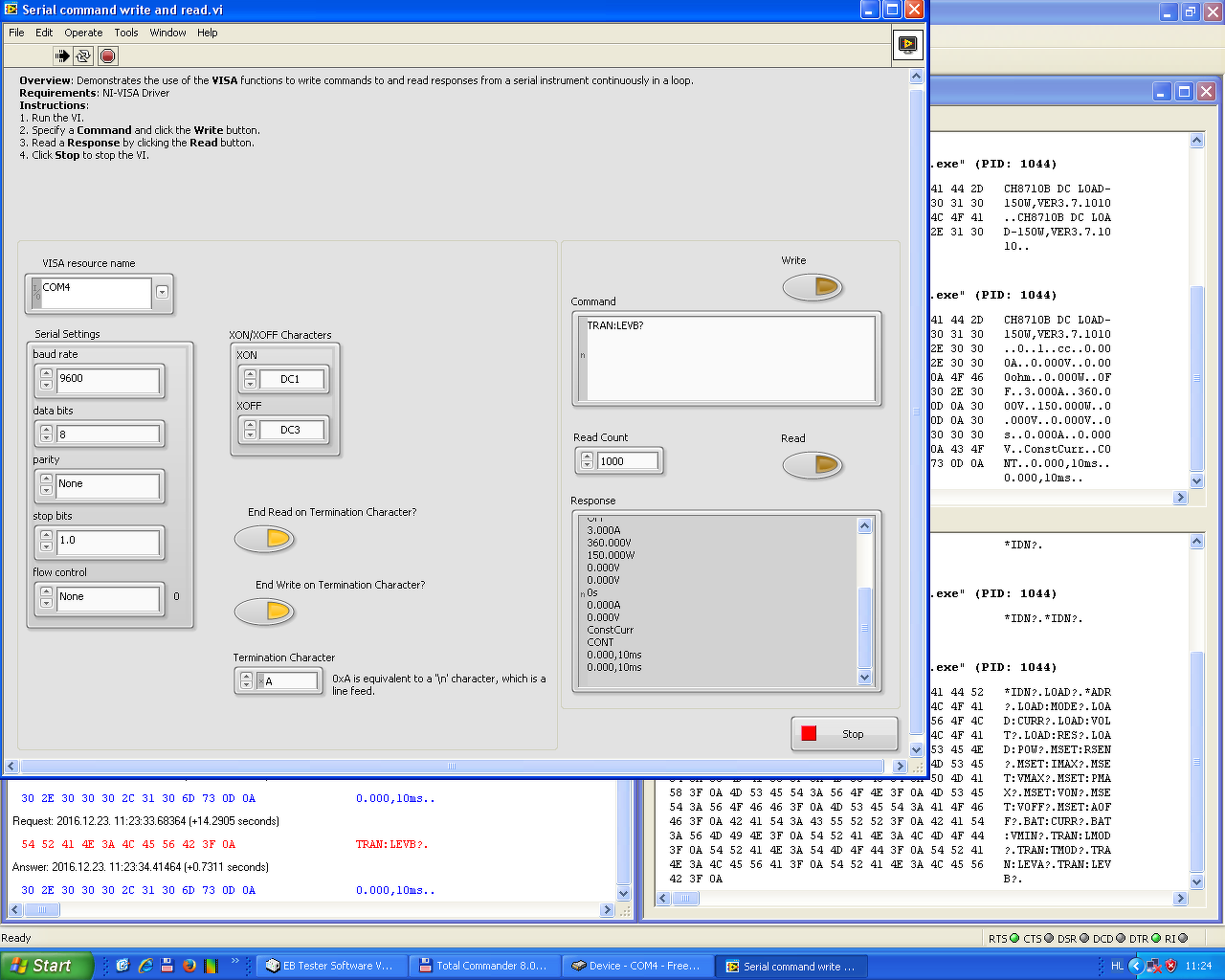
Task: Open the Windows Start menu
Action: [x=46, y=966]
